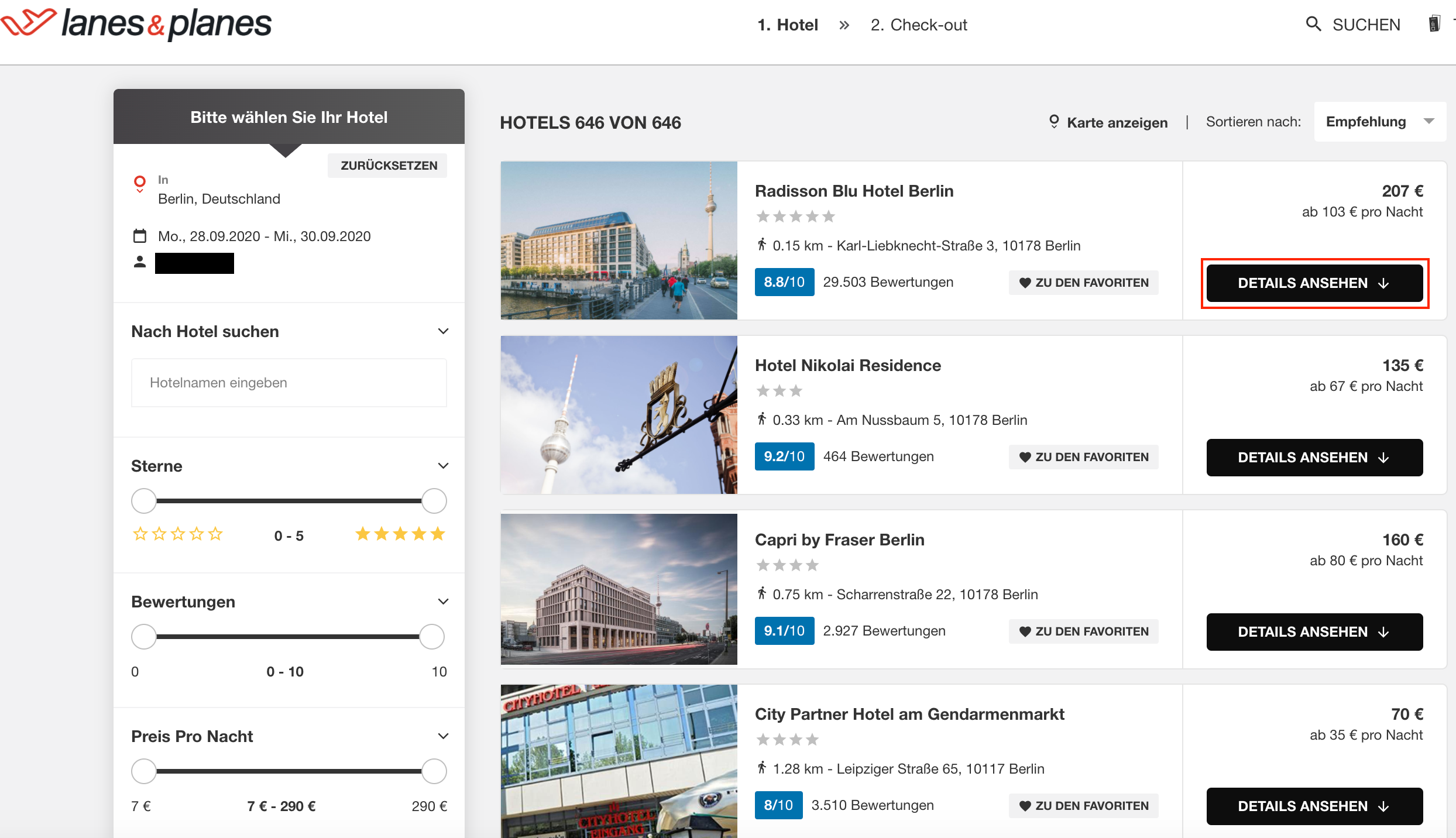This screenshot has height=838, width=1456.
Task: Collapse the Sterne filter section
Action: coord(443,466)
